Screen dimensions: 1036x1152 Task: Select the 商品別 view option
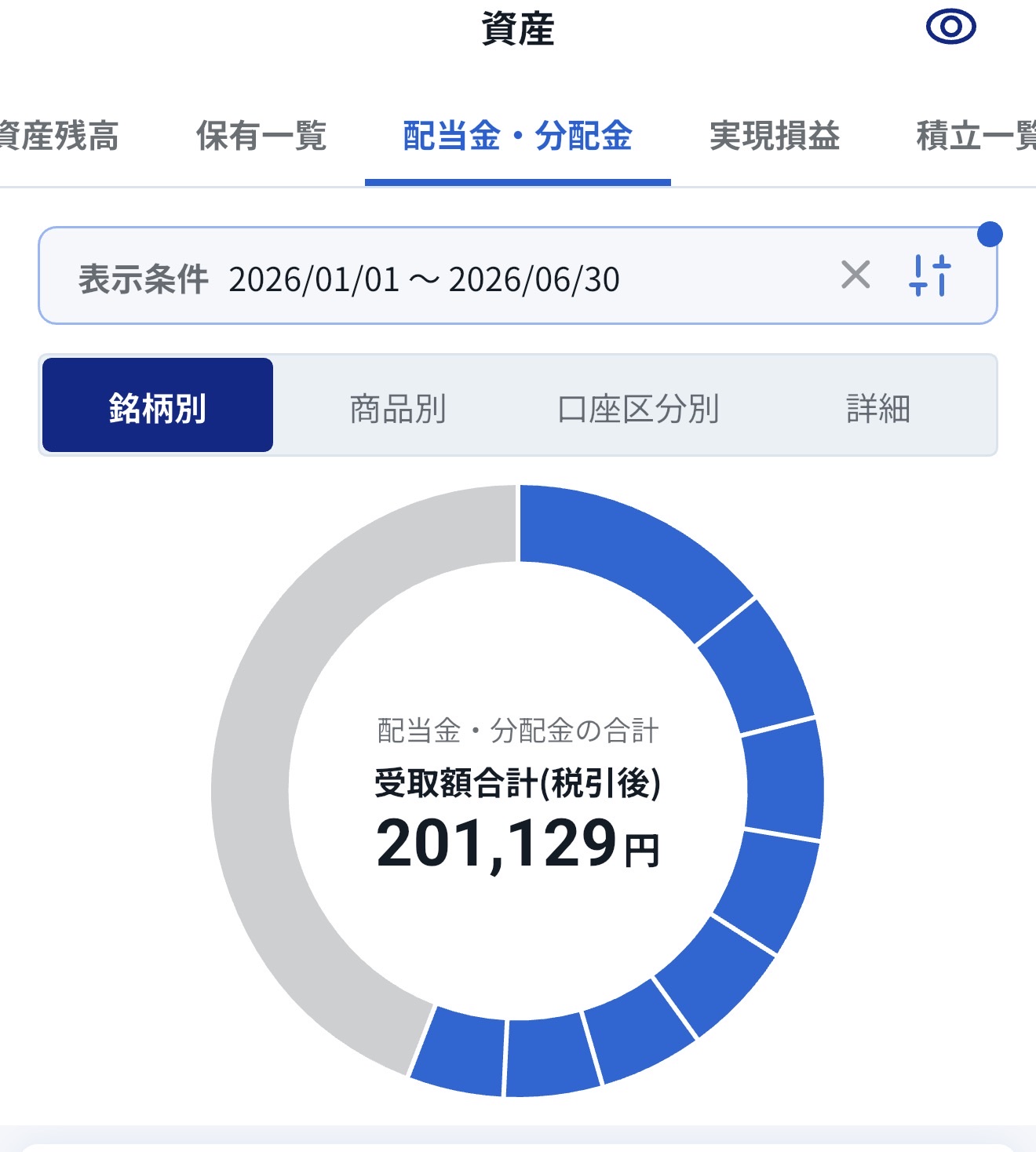pos(398,409)
